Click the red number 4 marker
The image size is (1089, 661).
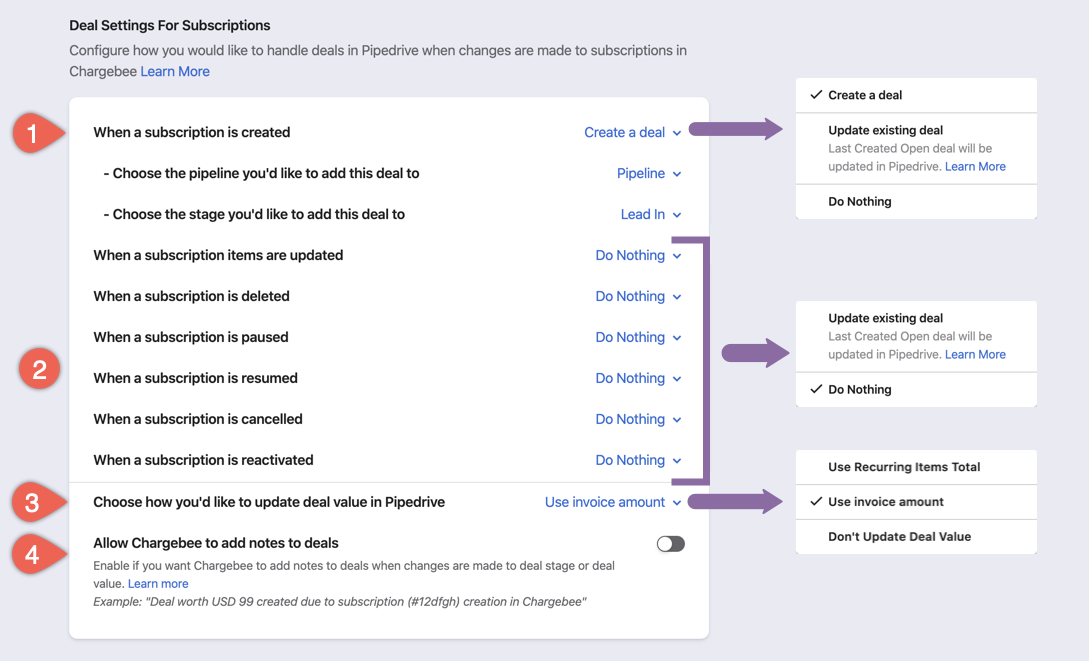(x=32, y=553)
